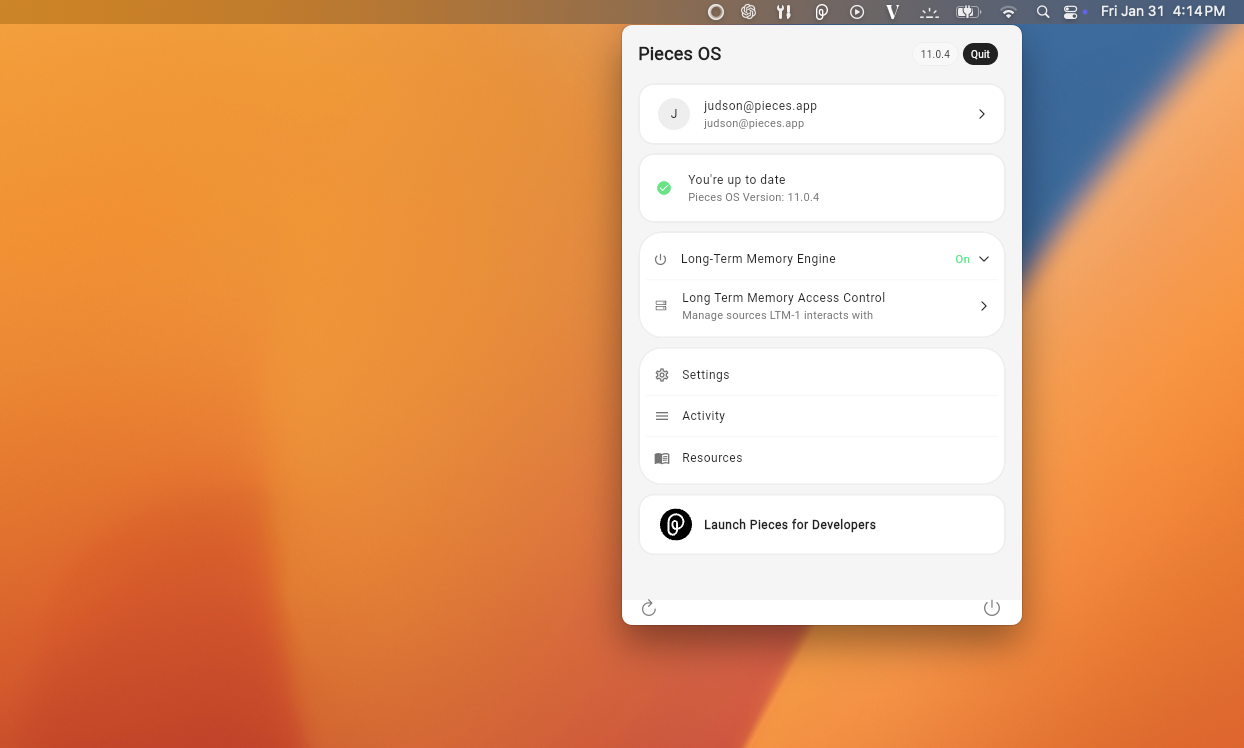Click the chevron beside Long Term Memory Access Control
Viewport: 1244px width, 748px height.
(x=984, y=306)
